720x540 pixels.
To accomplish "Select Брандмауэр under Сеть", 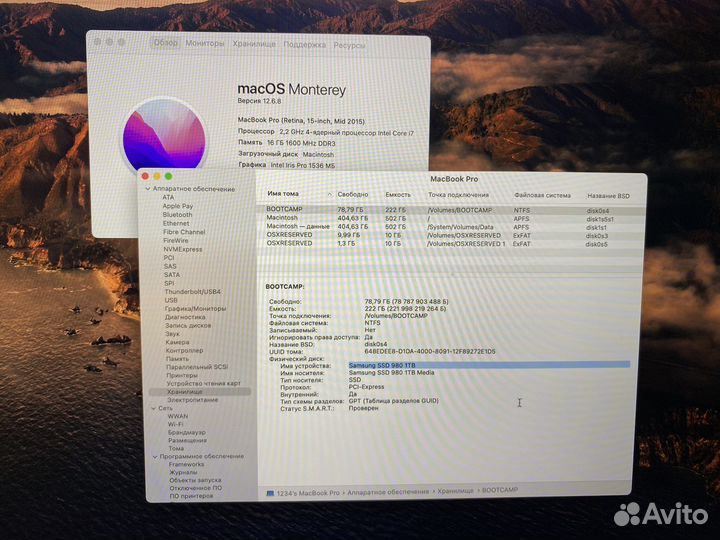I will coord(187,433).
